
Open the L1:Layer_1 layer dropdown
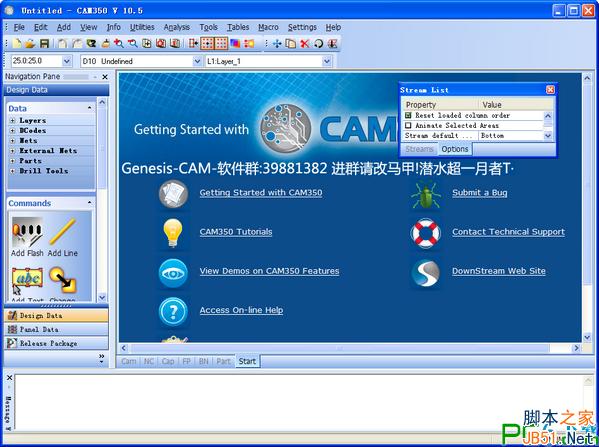click(x=327, y=61)
